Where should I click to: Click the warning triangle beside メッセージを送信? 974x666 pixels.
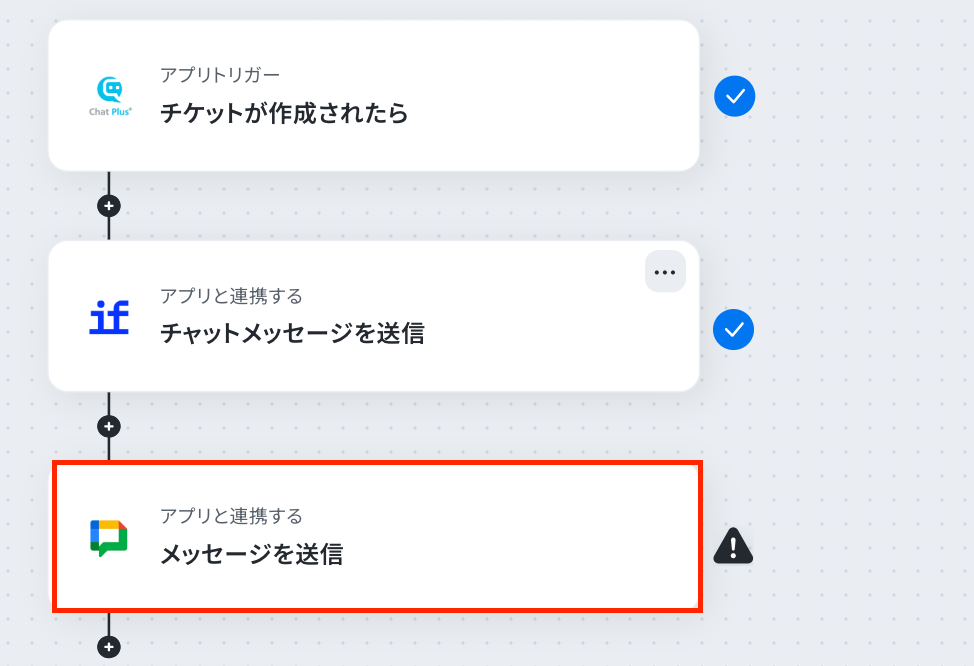[x=733, y=545]
